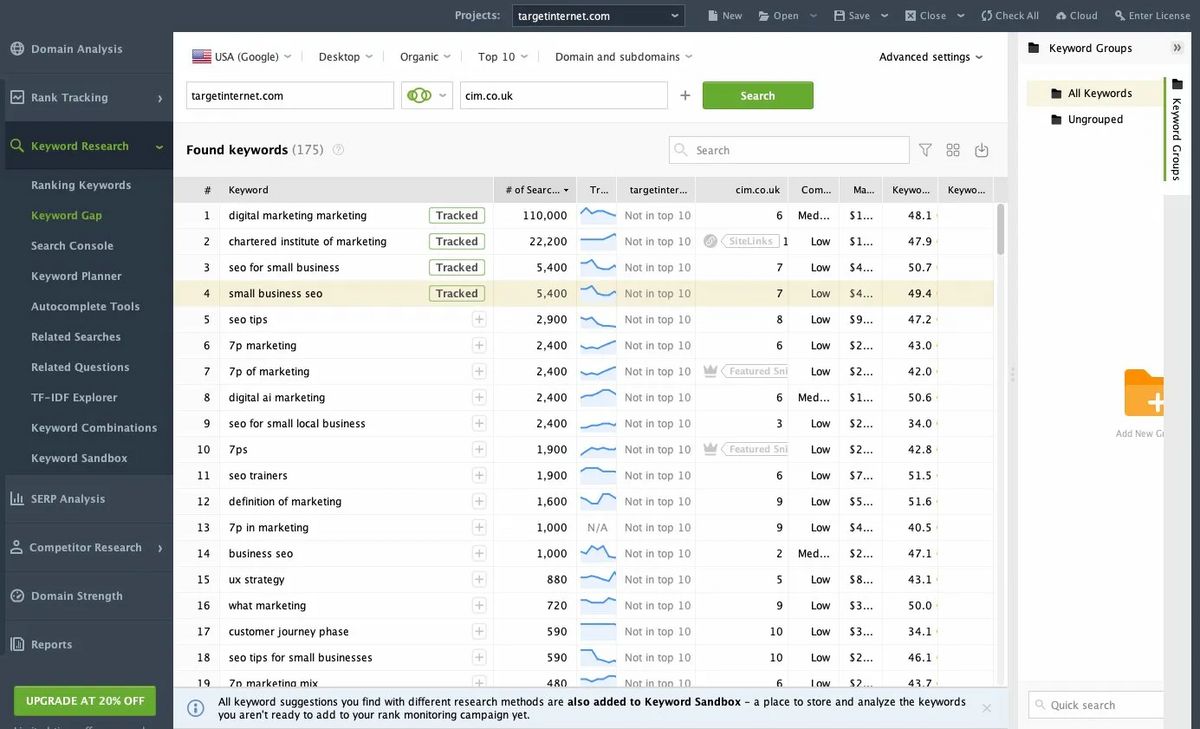1200x729 pixels.
Task: Select Keyword Gap submenu item
Action: pyautogui.click(x=66, y=215)
